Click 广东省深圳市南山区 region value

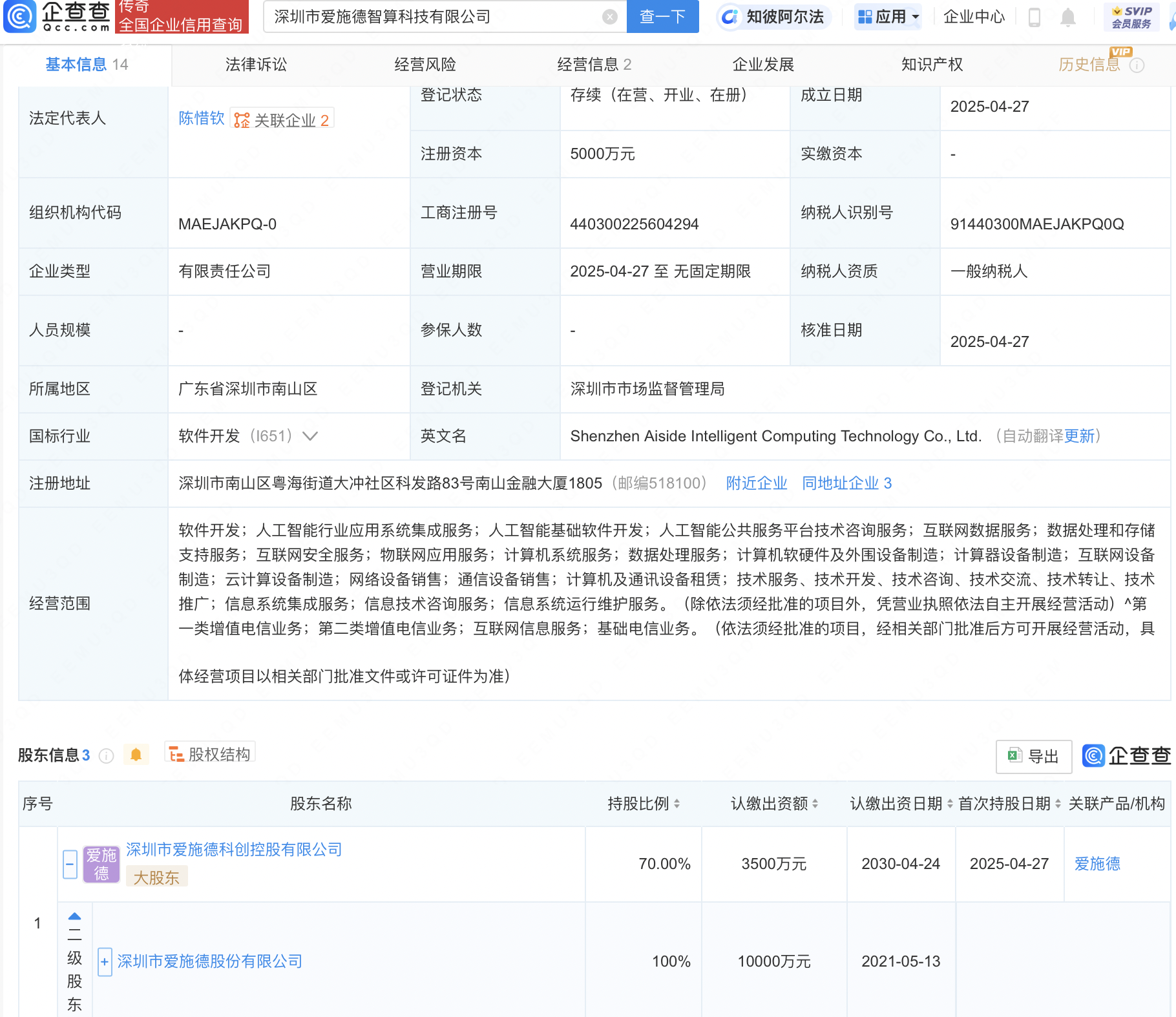pos(248,389)
